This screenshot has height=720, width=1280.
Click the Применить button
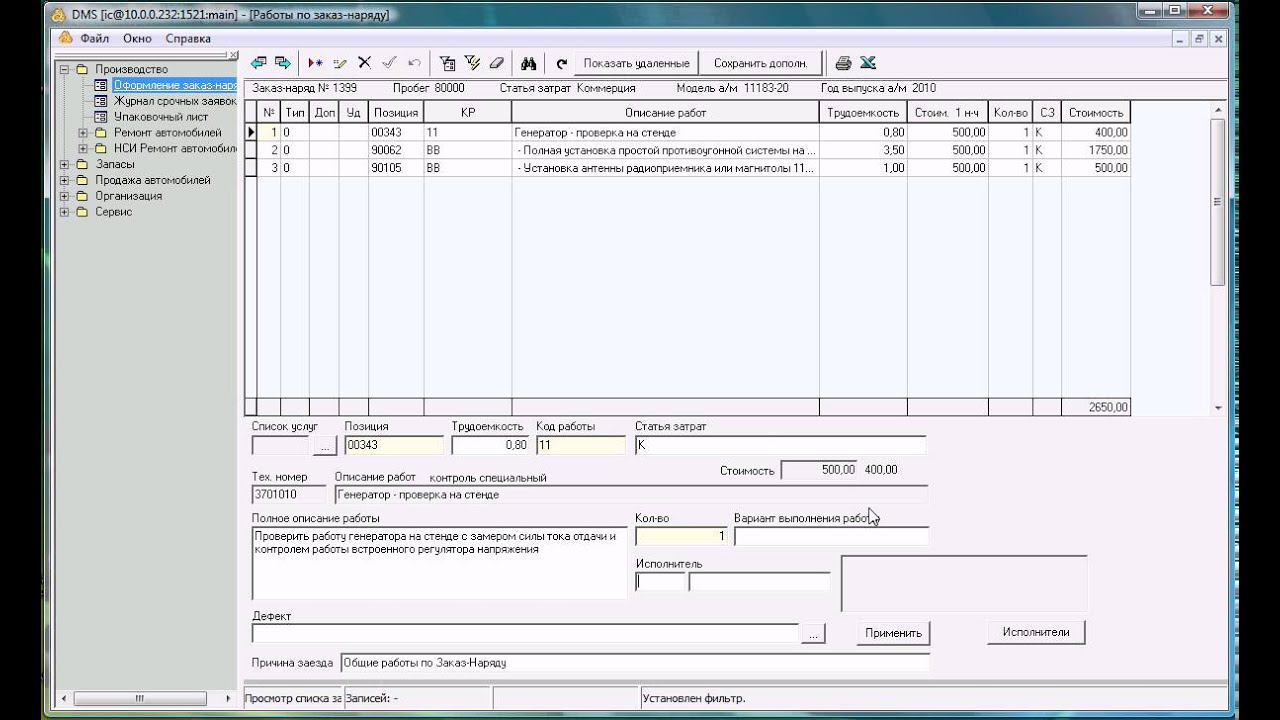893,633
